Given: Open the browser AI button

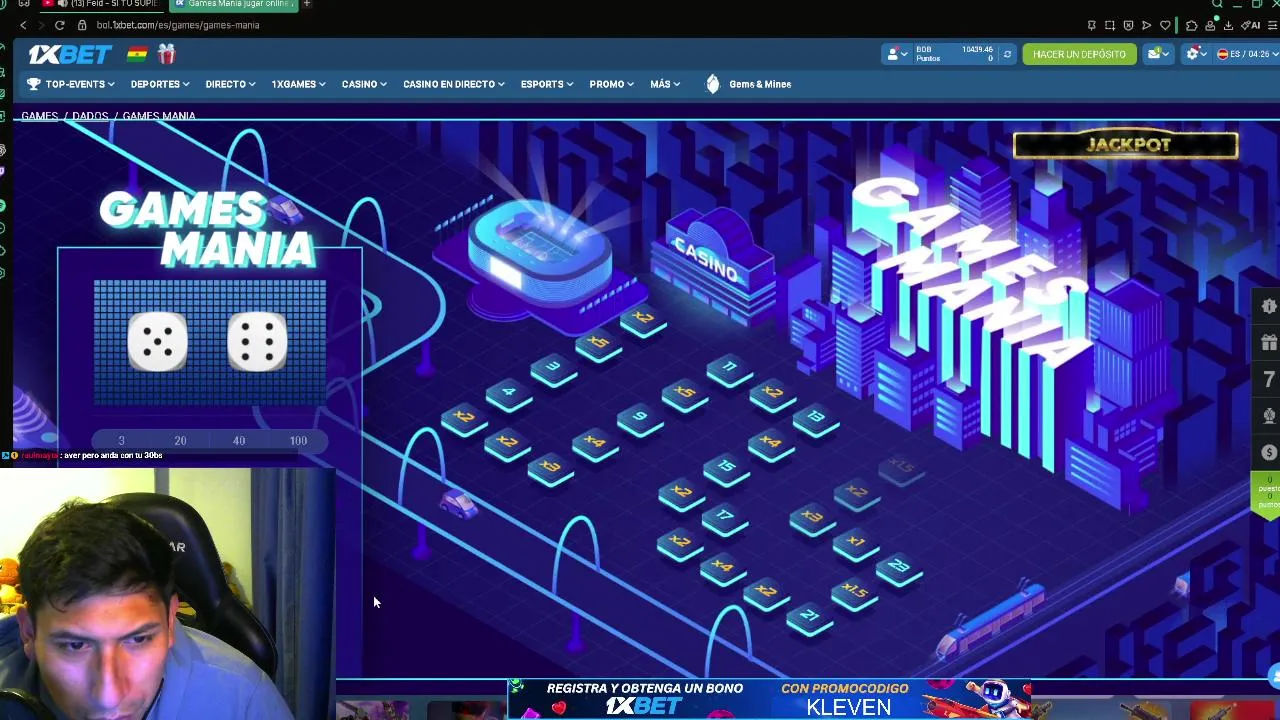Looking at the screenshot, I should pos(1251,25).
